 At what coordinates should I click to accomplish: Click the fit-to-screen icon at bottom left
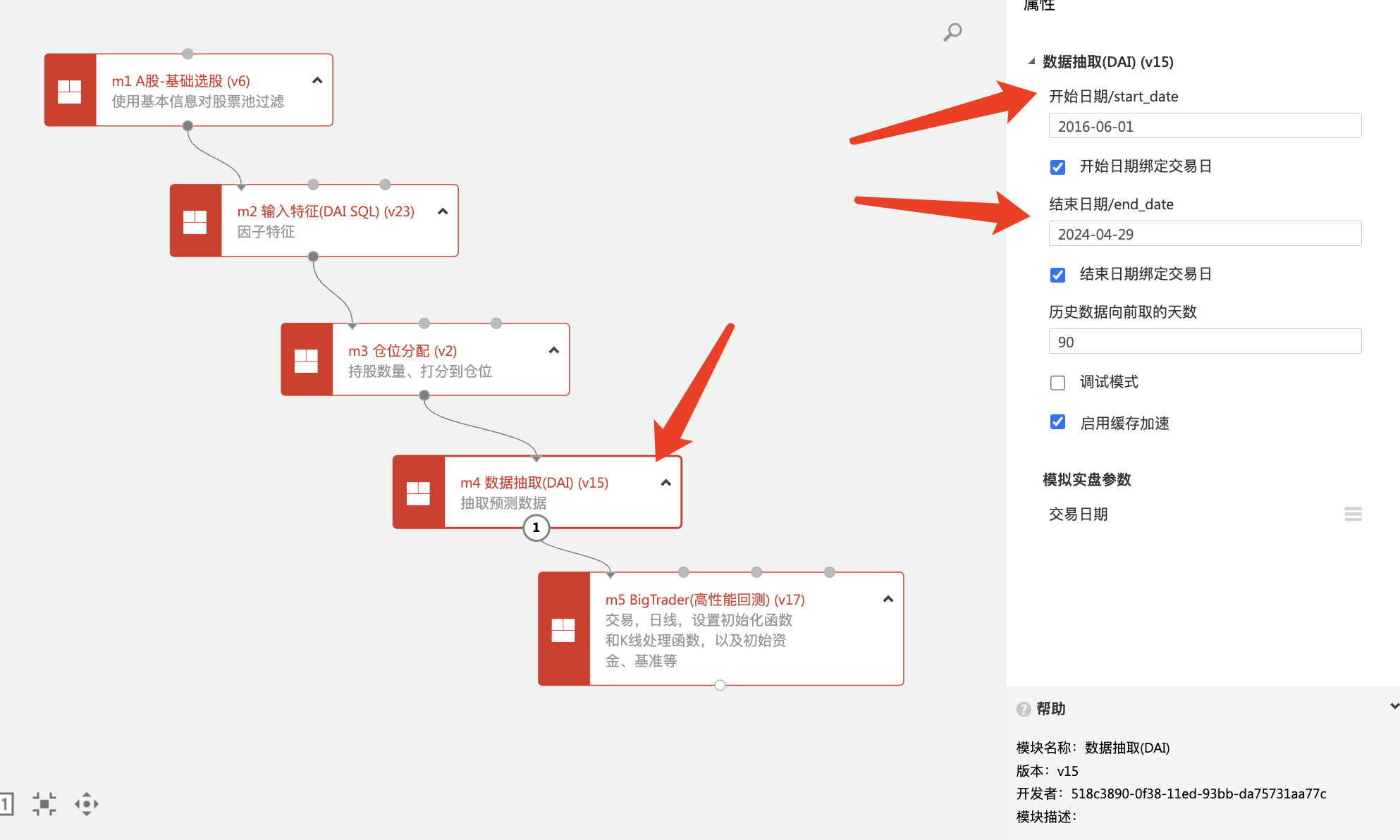[x=44, y=803]
